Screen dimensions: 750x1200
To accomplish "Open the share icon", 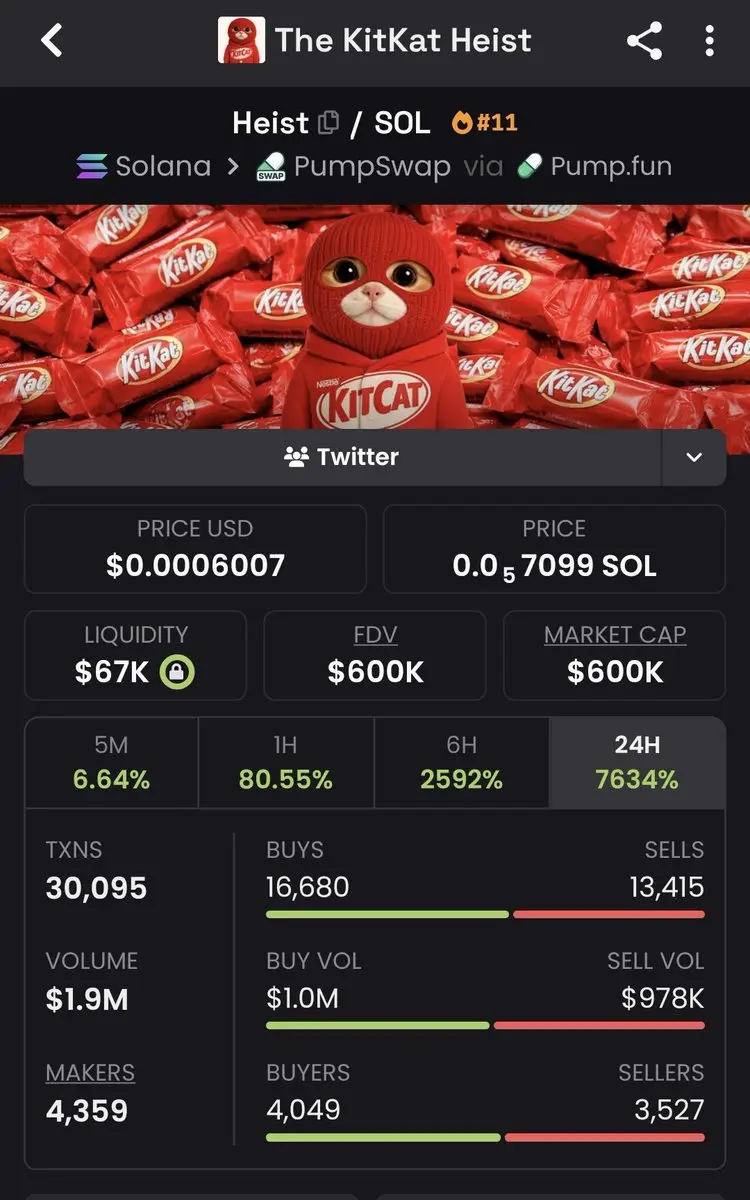I will (645, 41).
